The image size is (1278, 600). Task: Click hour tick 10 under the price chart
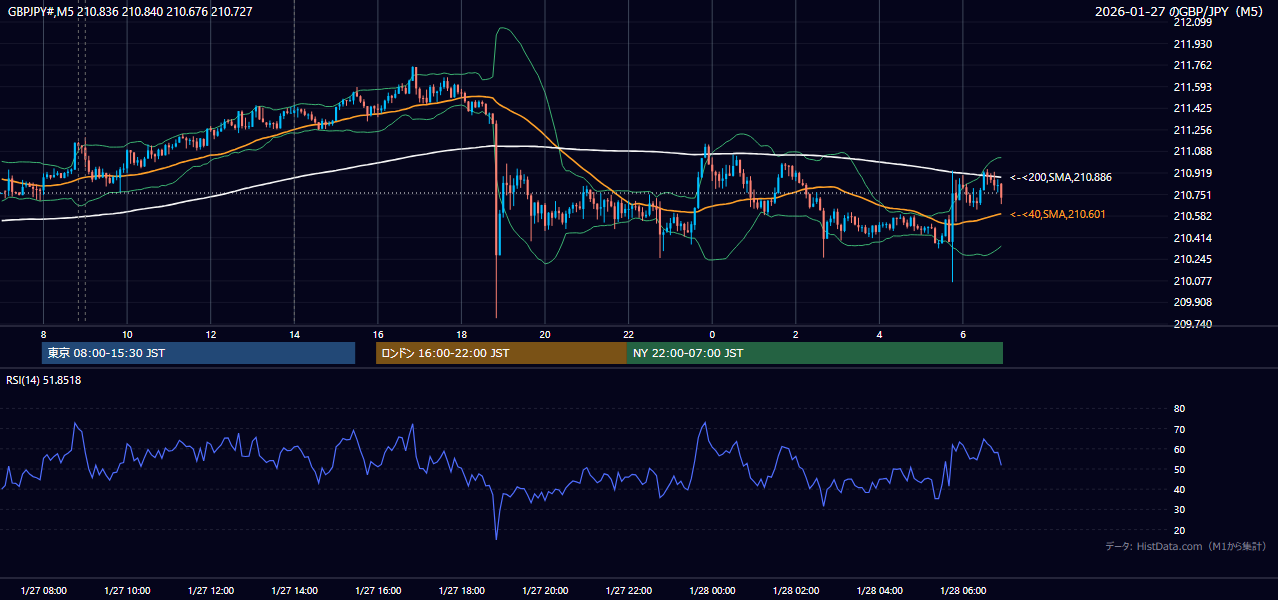coord(127,334)
